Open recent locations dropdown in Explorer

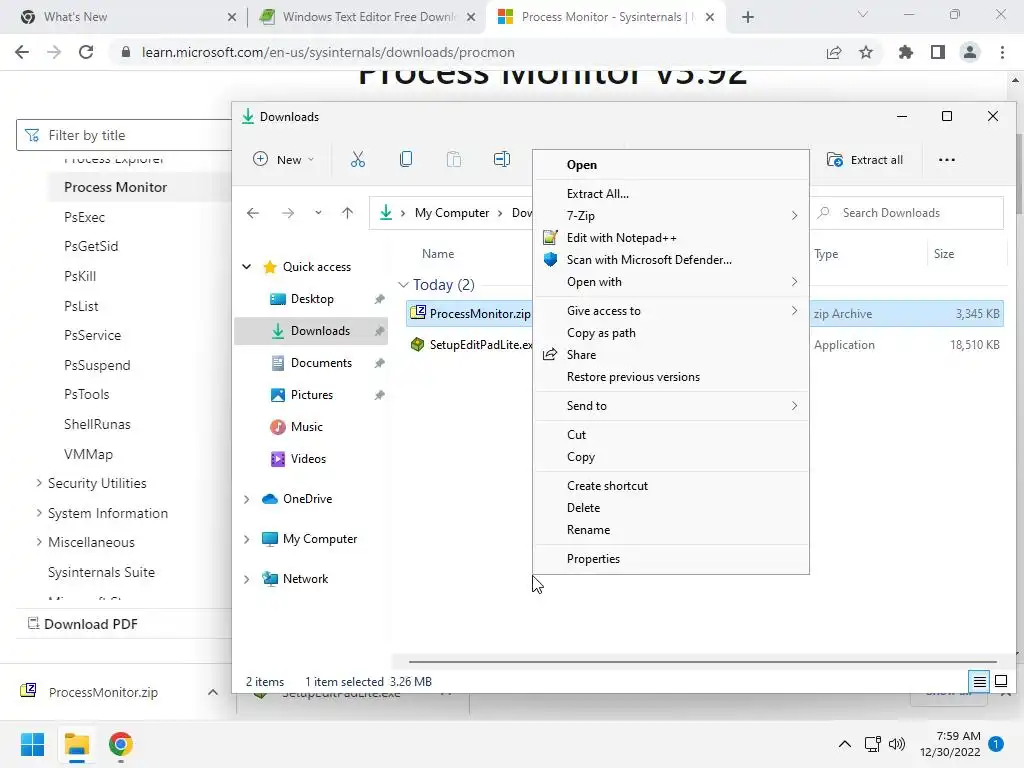click(x=318, y=213)
